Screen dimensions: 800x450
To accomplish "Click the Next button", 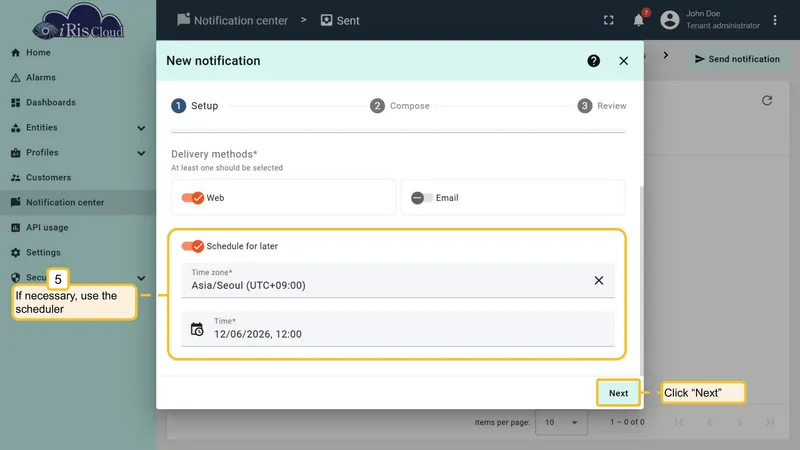I will (x=618, y=393).
